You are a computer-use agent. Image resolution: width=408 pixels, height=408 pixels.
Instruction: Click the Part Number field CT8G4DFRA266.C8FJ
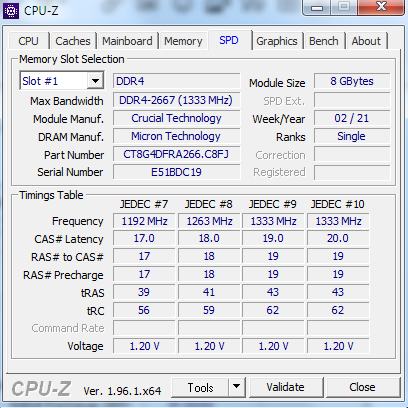[x=176, y=154]
